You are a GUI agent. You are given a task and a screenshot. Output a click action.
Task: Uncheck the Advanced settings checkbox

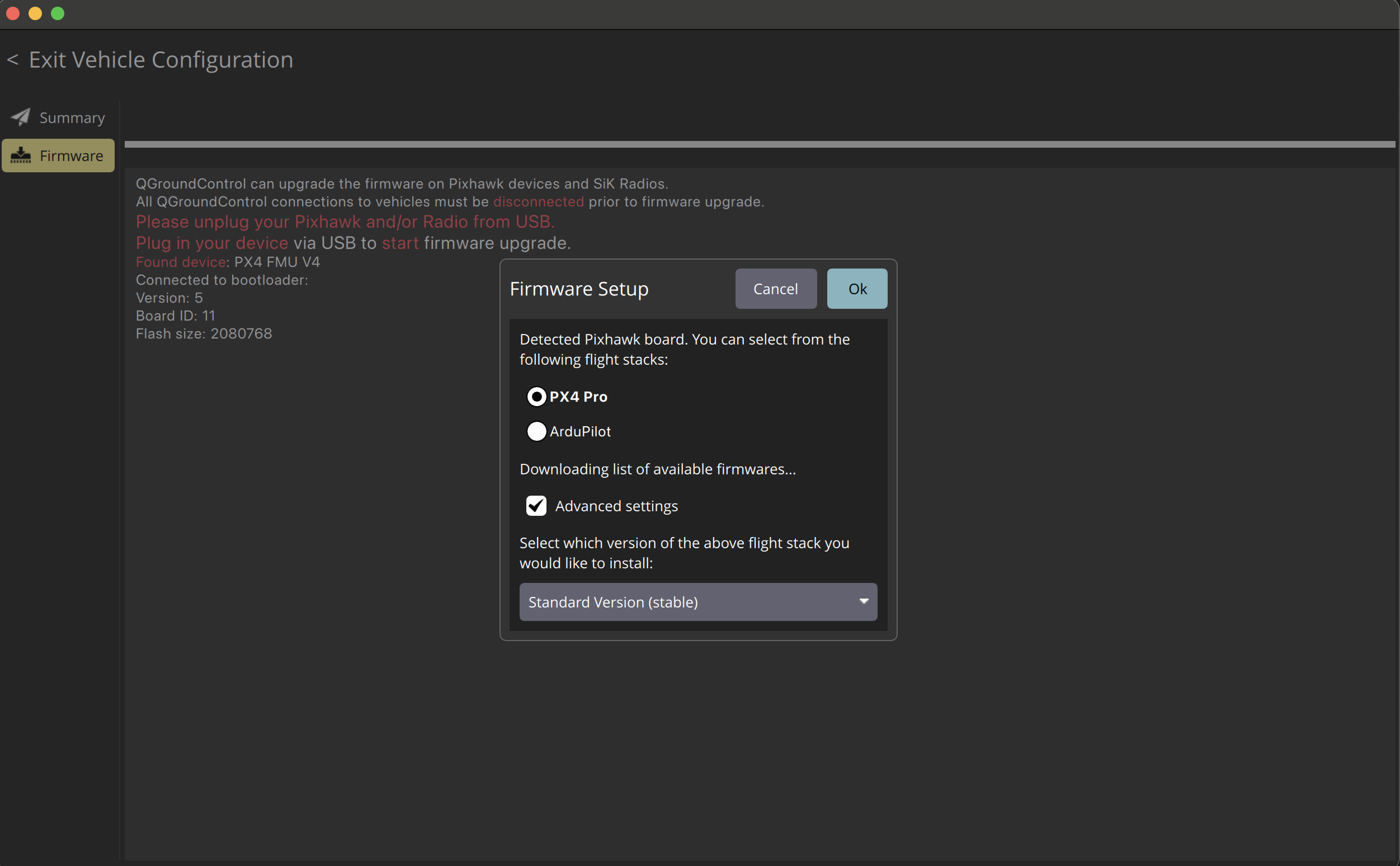(536, 506)
